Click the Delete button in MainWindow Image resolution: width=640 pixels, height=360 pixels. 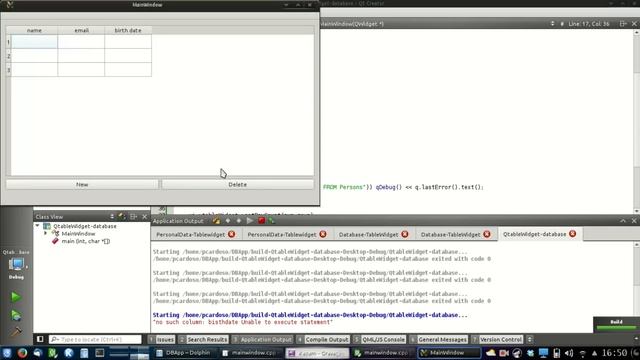click(238, 184)
